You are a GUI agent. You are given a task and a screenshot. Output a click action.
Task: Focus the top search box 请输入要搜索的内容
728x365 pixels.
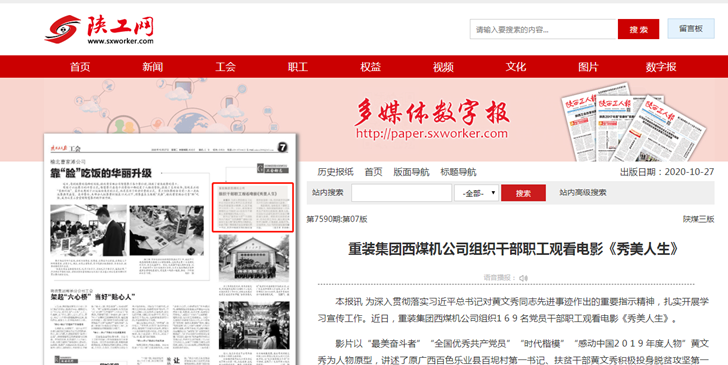pos(543,29)
